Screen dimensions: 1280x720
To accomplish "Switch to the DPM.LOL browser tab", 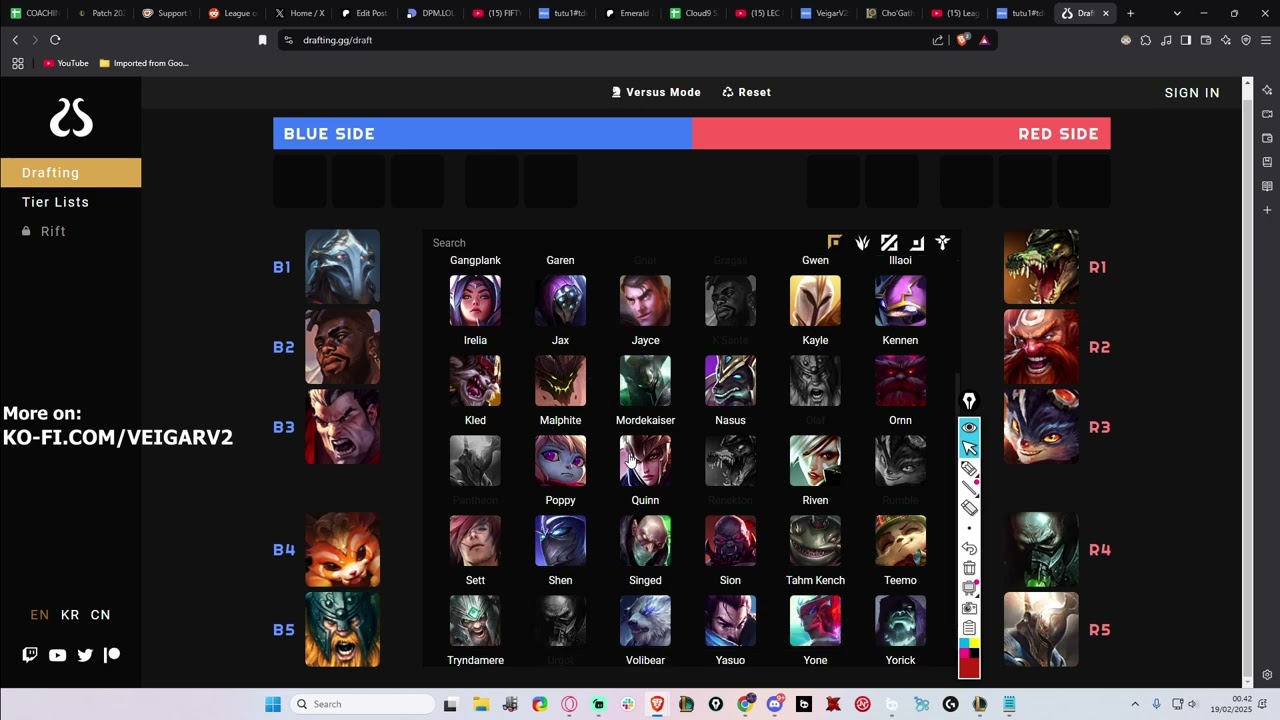I will tap(430, 13).
